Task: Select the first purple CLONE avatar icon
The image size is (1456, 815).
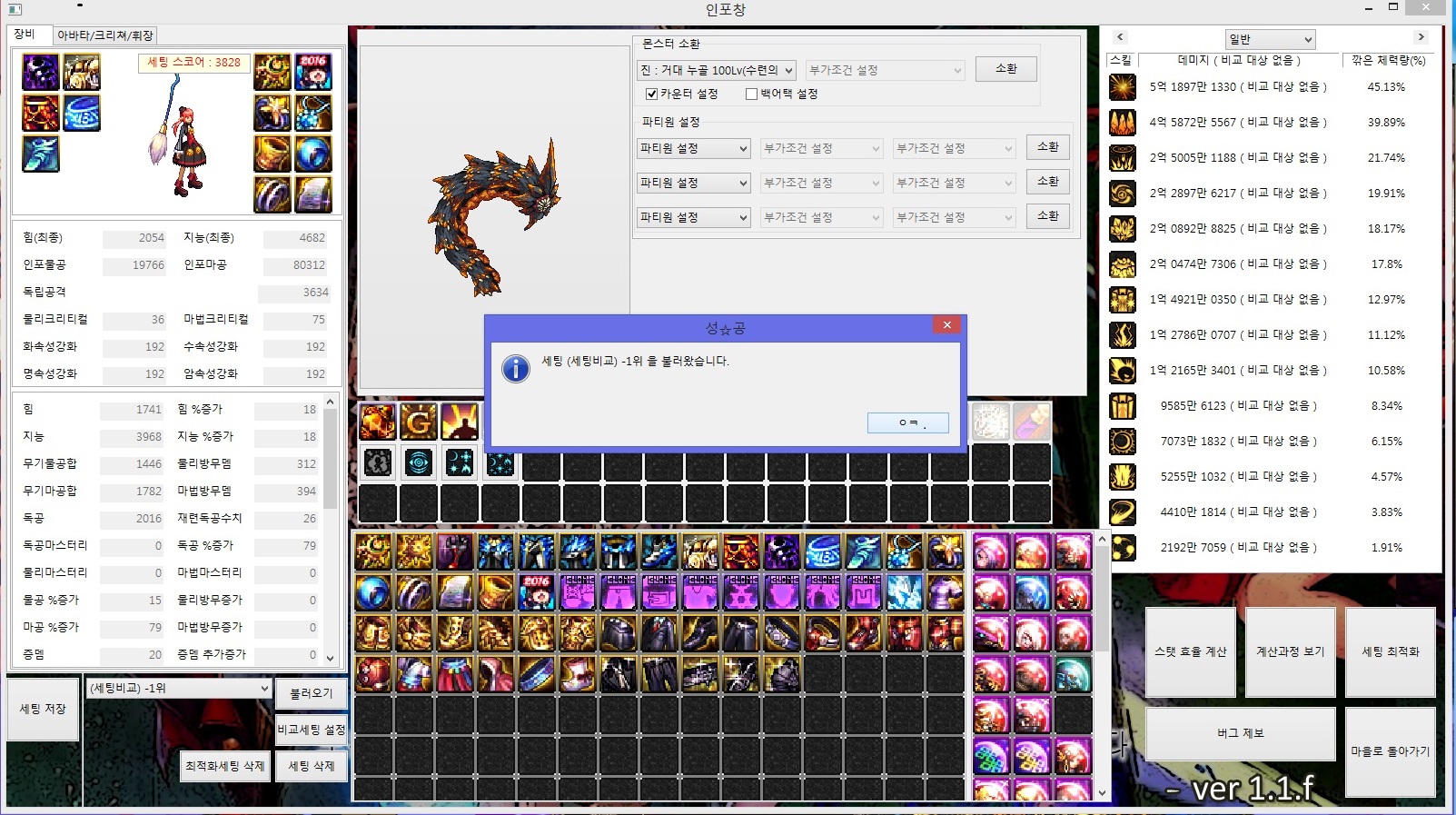Action: (x=578, y=592)
